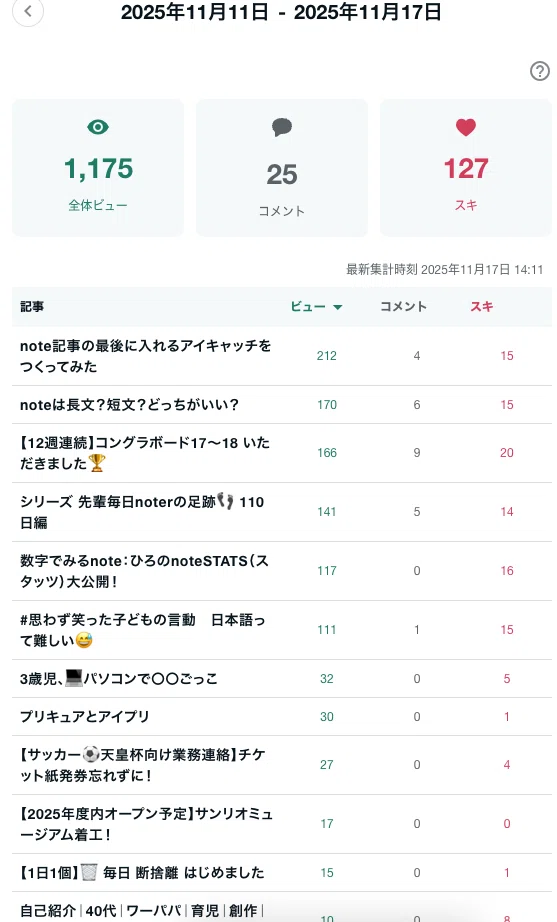The image size is (557, 922).
Task: Go back using the left chevron button
Action: pos(28,11)
